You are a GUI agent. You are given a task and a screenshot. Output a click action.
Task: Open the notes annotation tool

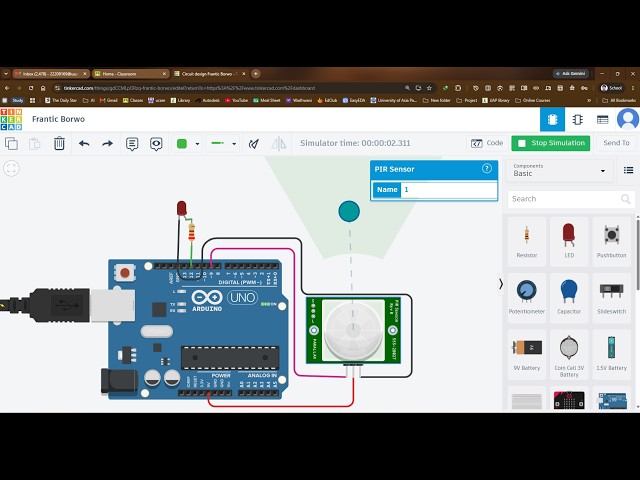(132, 144)
